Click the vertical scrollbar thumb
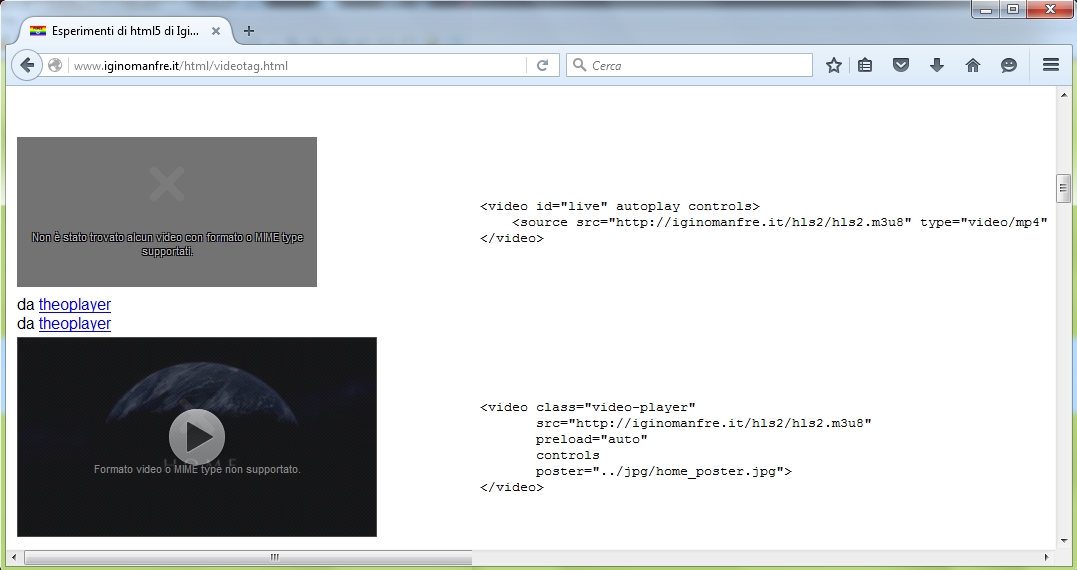 tap(1063, 189)
